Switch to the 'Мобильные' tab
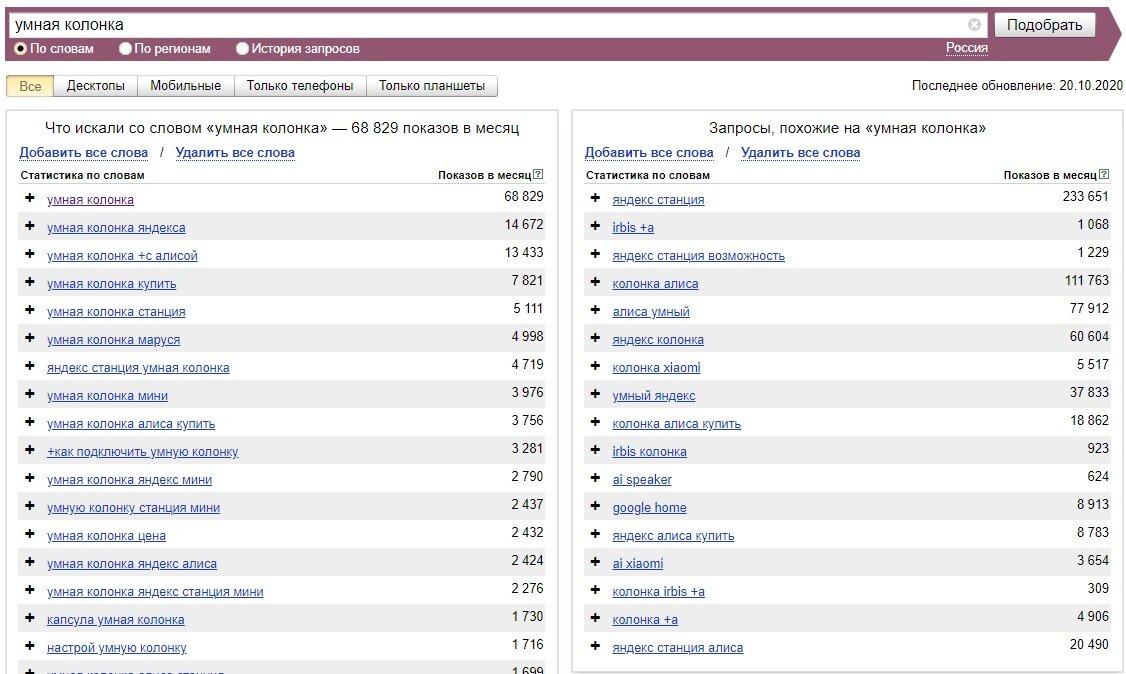 (x=185, y=86)
